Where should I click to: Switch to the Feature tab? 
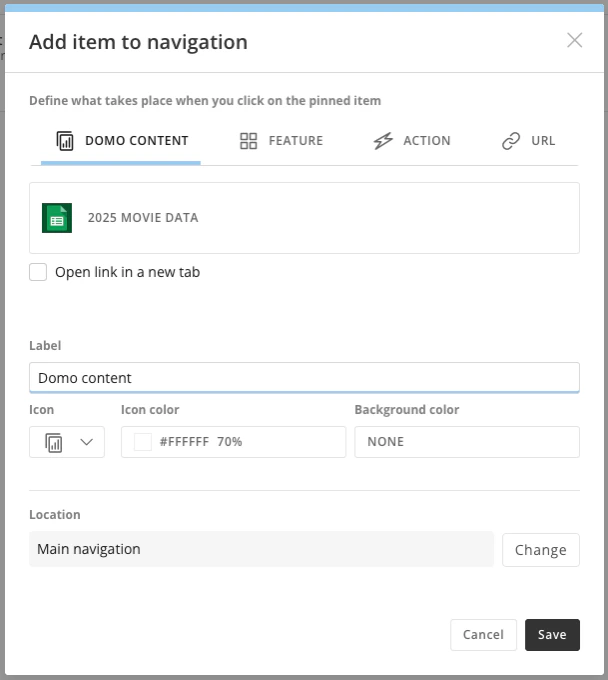[281, 141]
